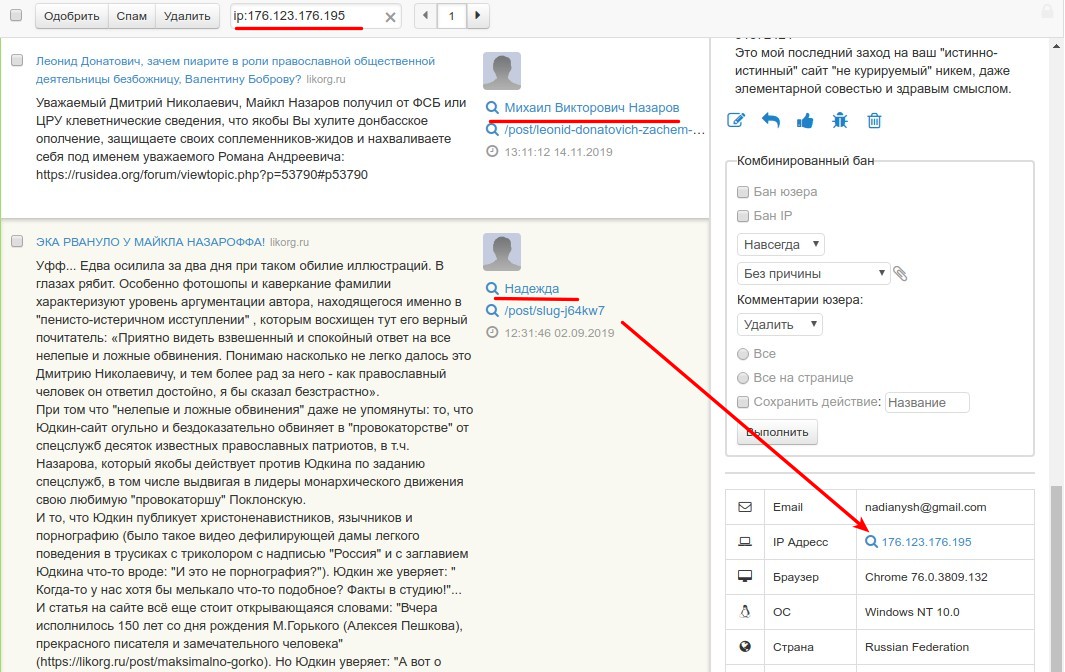Go to previous page arrow
The width and height of the screenshot is (1065, 672).
(x=426, y=15)
